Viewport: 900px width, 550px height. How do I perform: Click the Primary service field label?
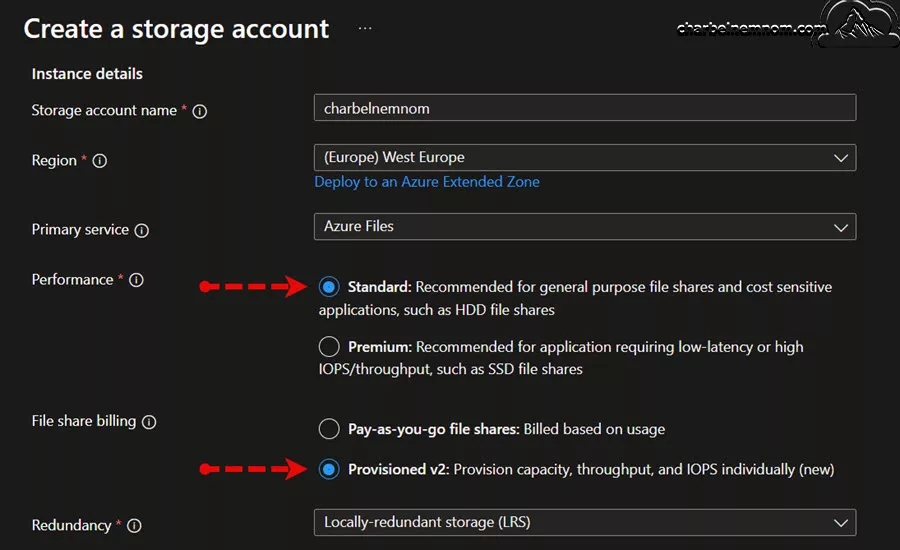pyautogui.click(x=80, y=230)
